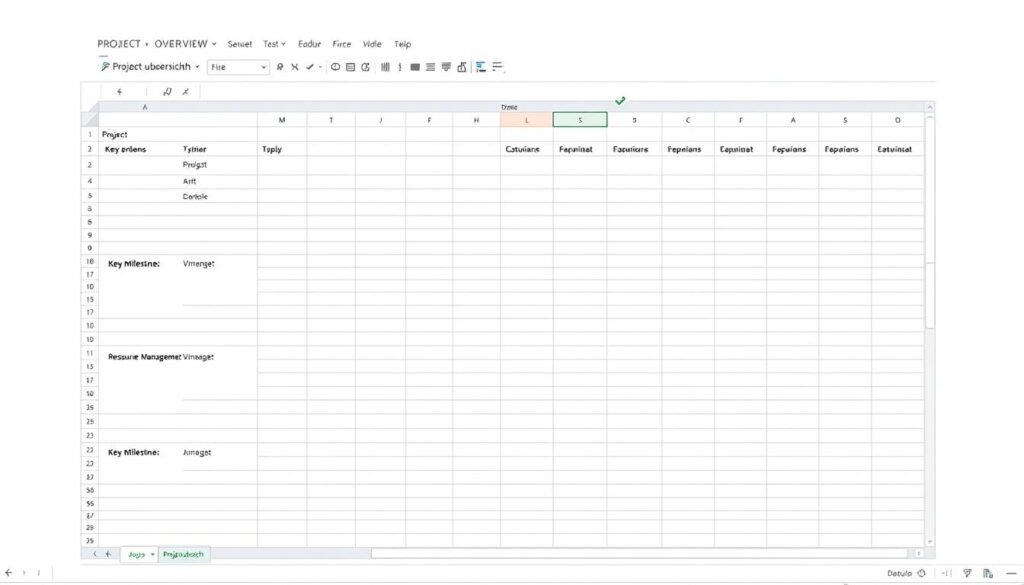1024x585 pixels.
Task: Open the PROJECT dropdown in the title
Action: (146, 44)
